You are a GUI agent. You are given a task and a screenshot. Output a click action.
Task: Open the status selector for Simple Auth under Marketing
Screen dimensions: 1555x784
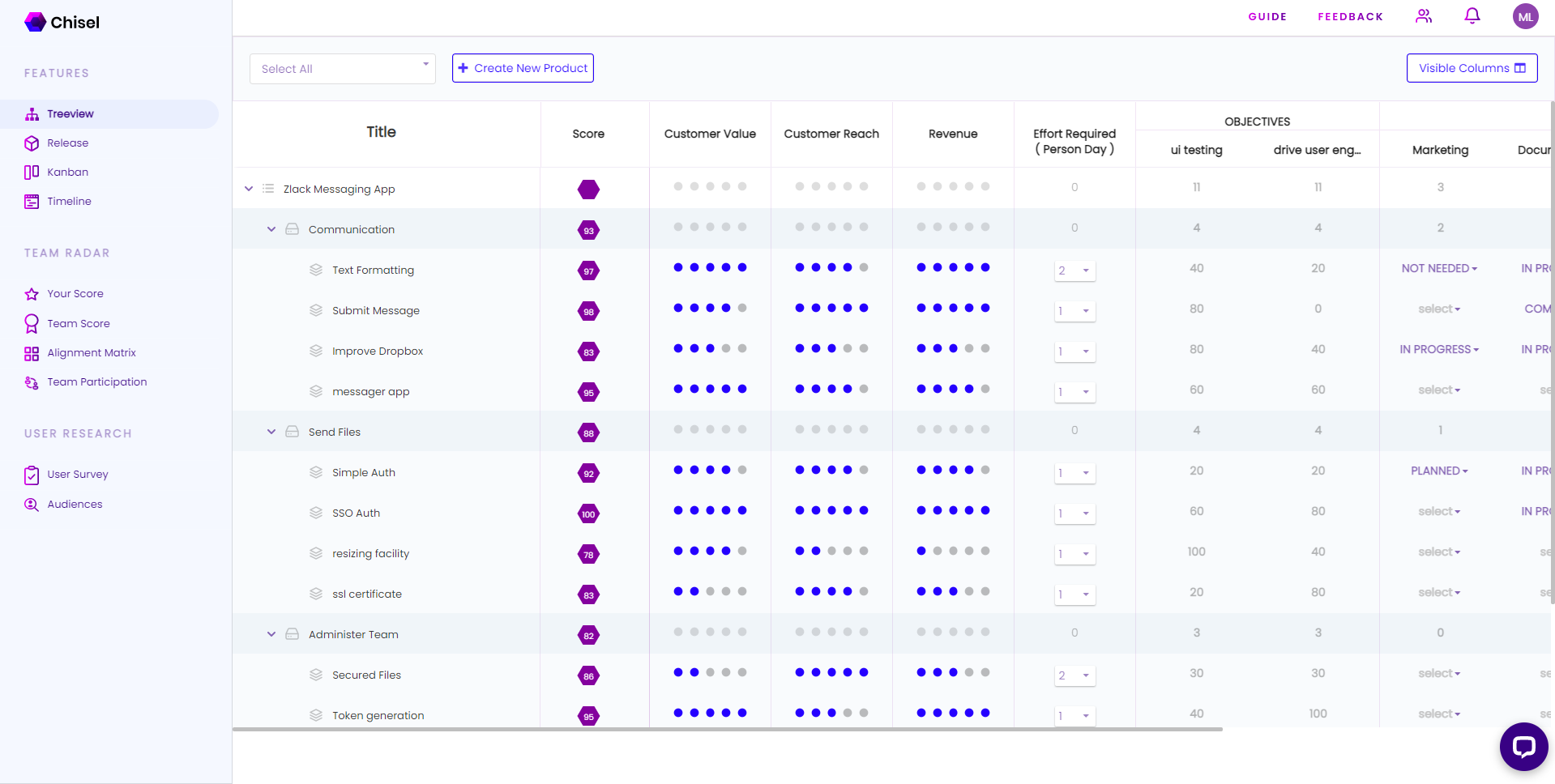[1439, 471]
